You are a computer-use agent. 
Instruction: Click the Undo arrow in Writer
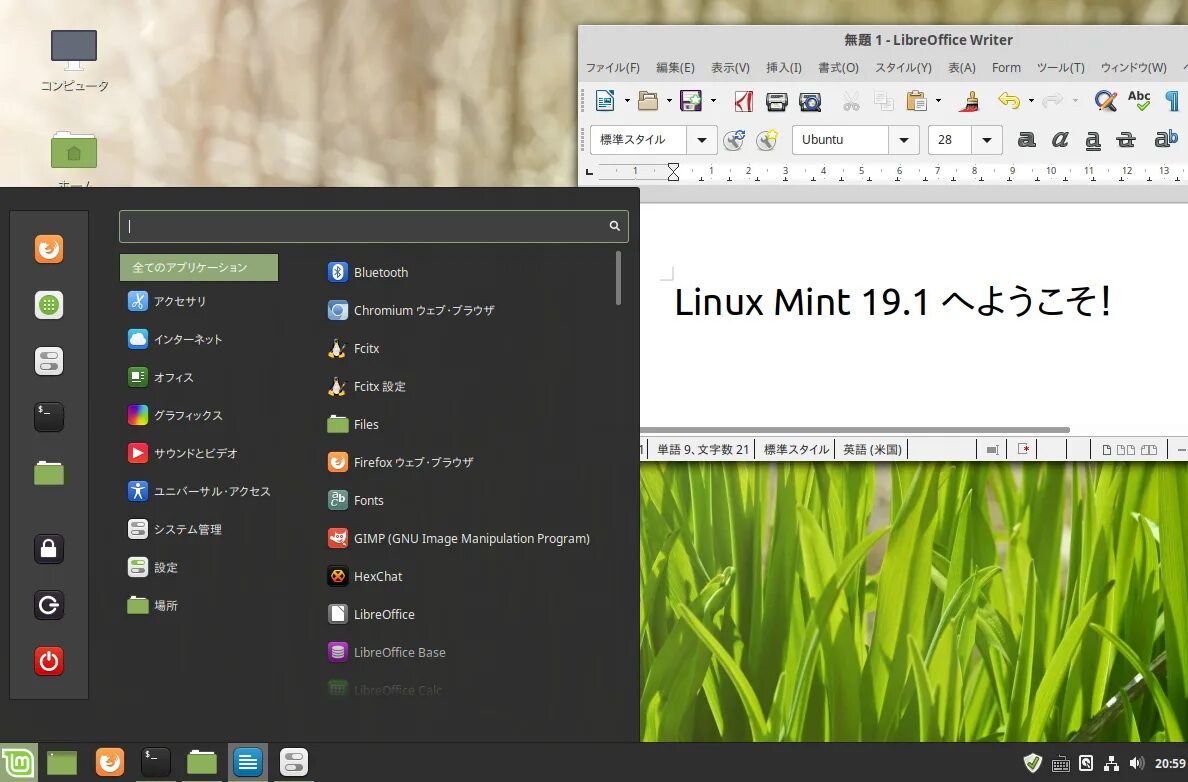pyautogui.click(x=1009, y=100)
